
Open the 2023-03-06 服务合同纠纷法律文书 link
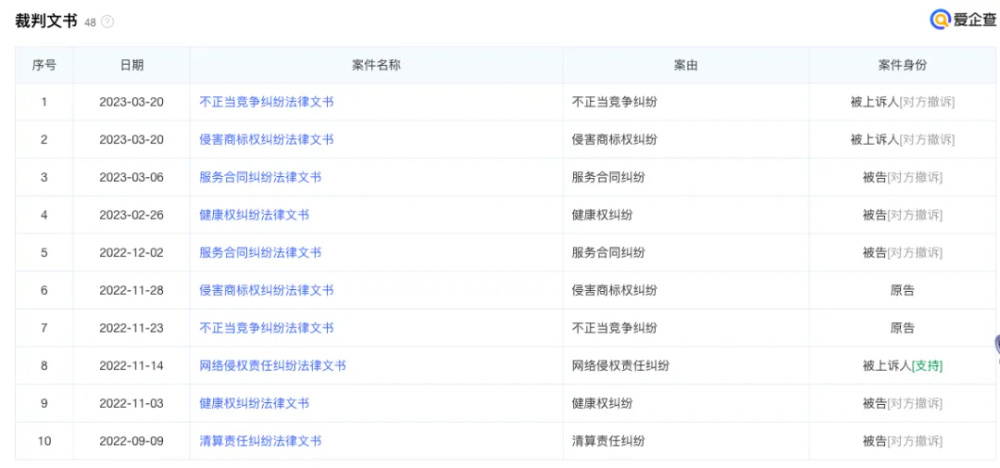(260, 178)
